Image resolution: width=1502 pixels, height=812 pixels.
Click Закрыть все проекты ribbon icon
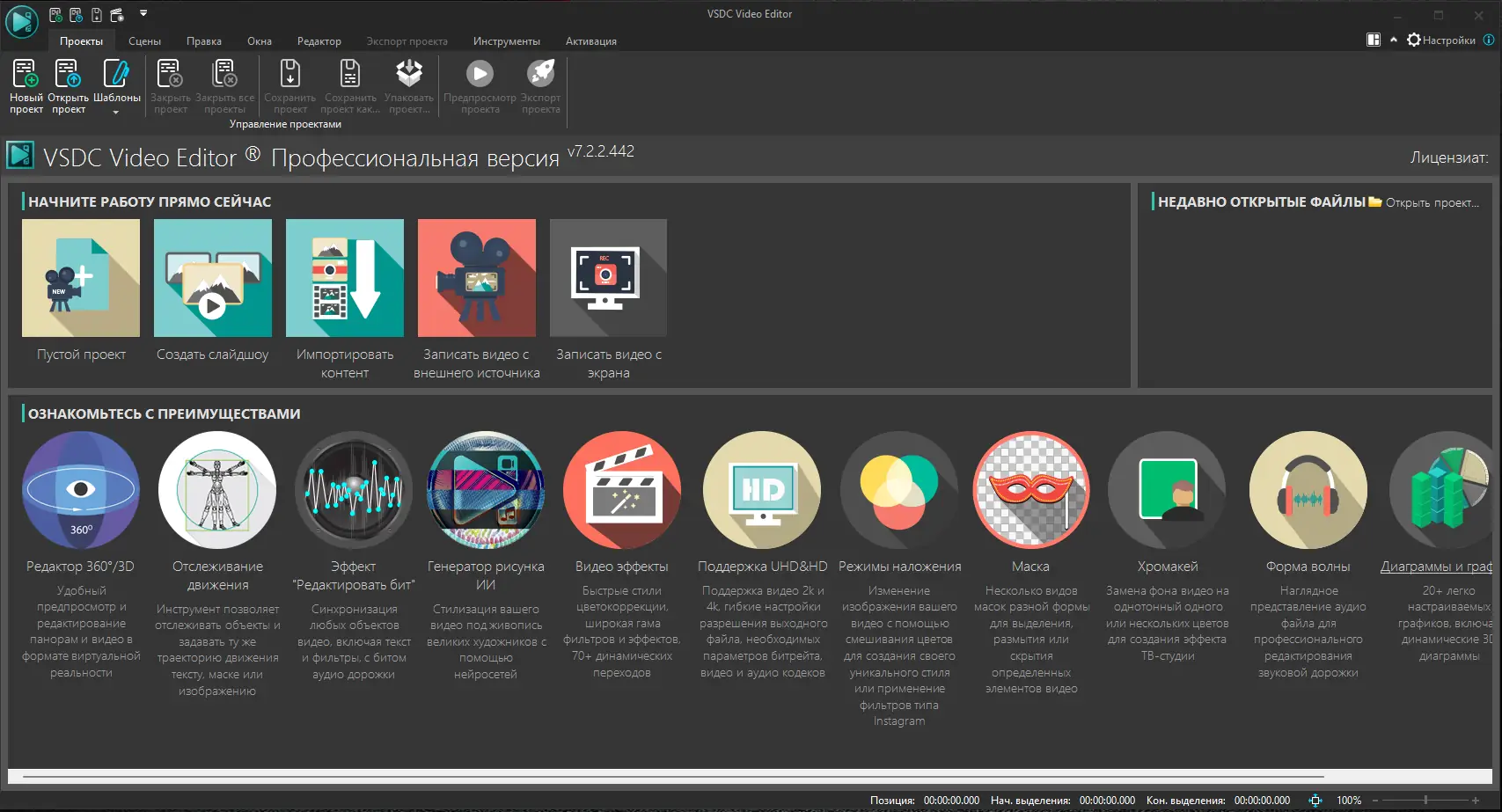[x=224, y=73]
